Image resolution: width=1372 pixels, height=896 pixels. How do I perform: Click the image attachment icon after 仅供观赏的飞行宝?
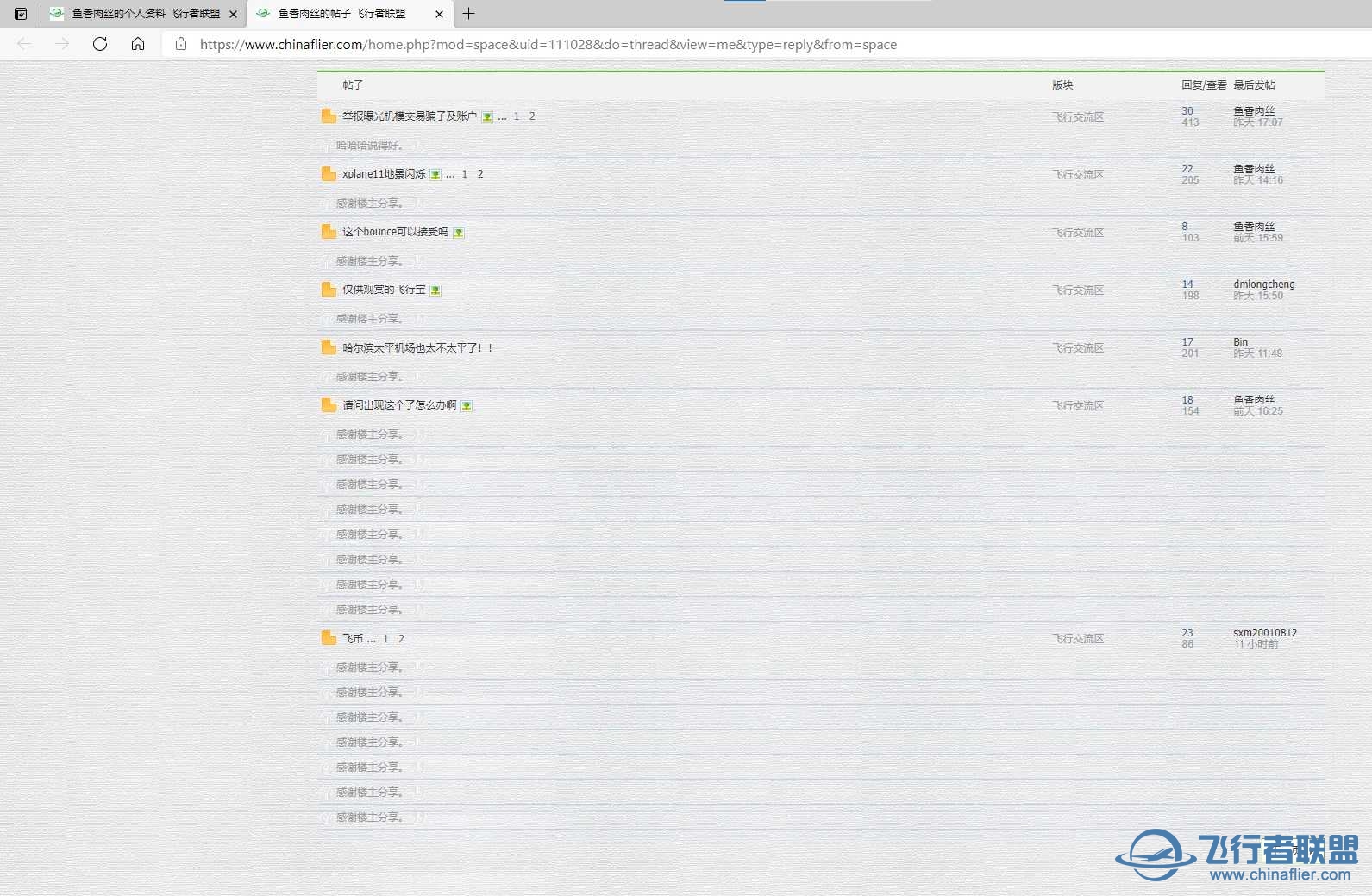pos(435,290)
